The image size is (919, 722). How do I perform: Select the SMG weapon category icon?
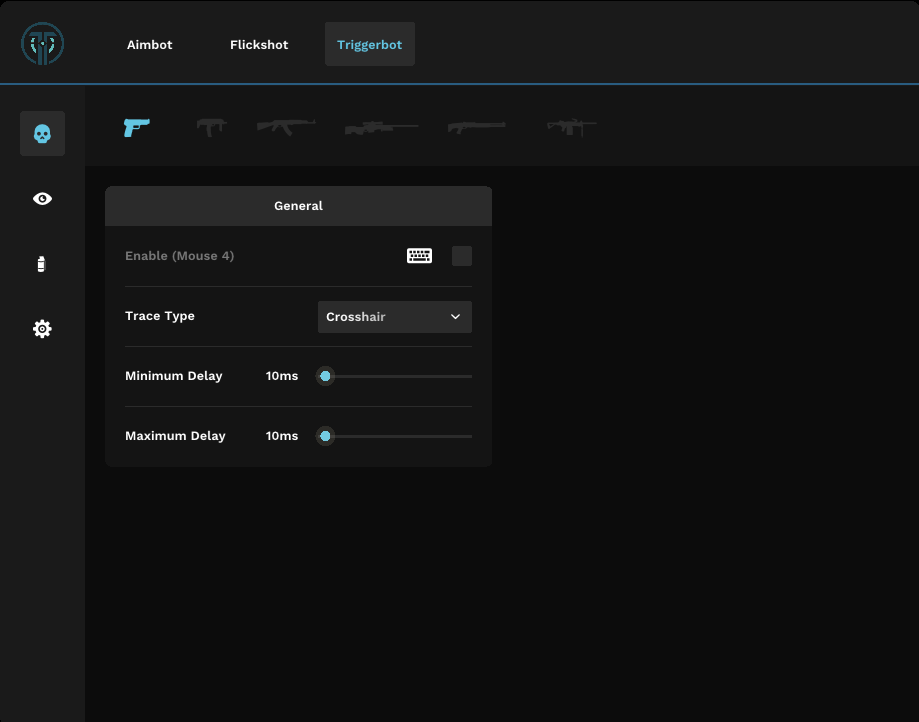point(211,128)
